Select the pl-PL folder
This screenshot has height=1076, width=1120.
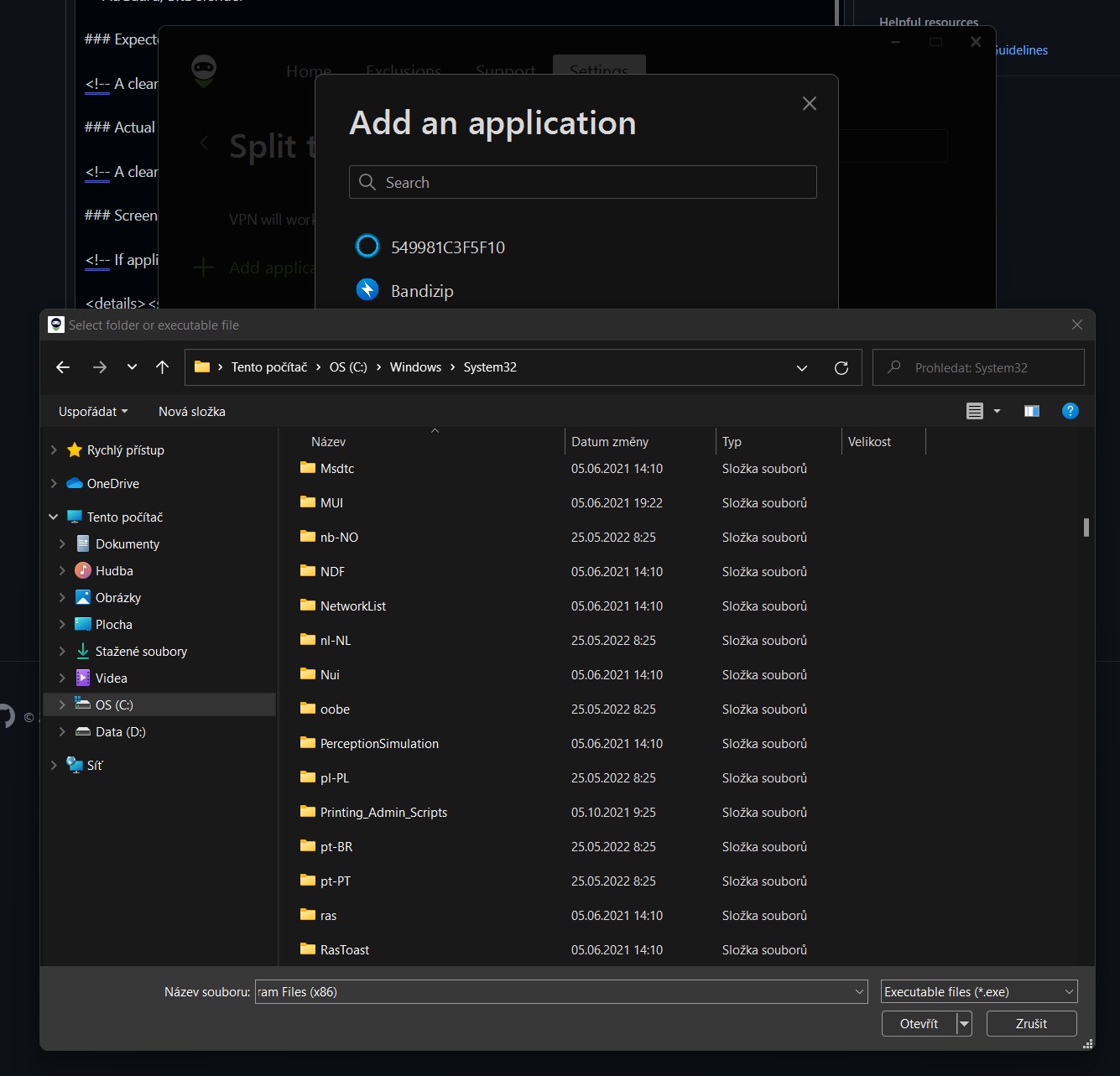[335, 777]
